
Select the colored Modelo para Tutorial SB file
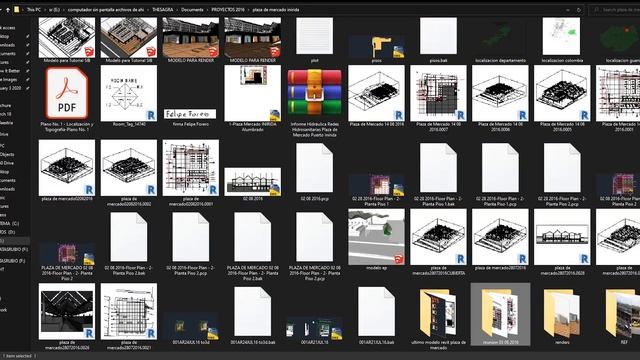pos(129,38)
